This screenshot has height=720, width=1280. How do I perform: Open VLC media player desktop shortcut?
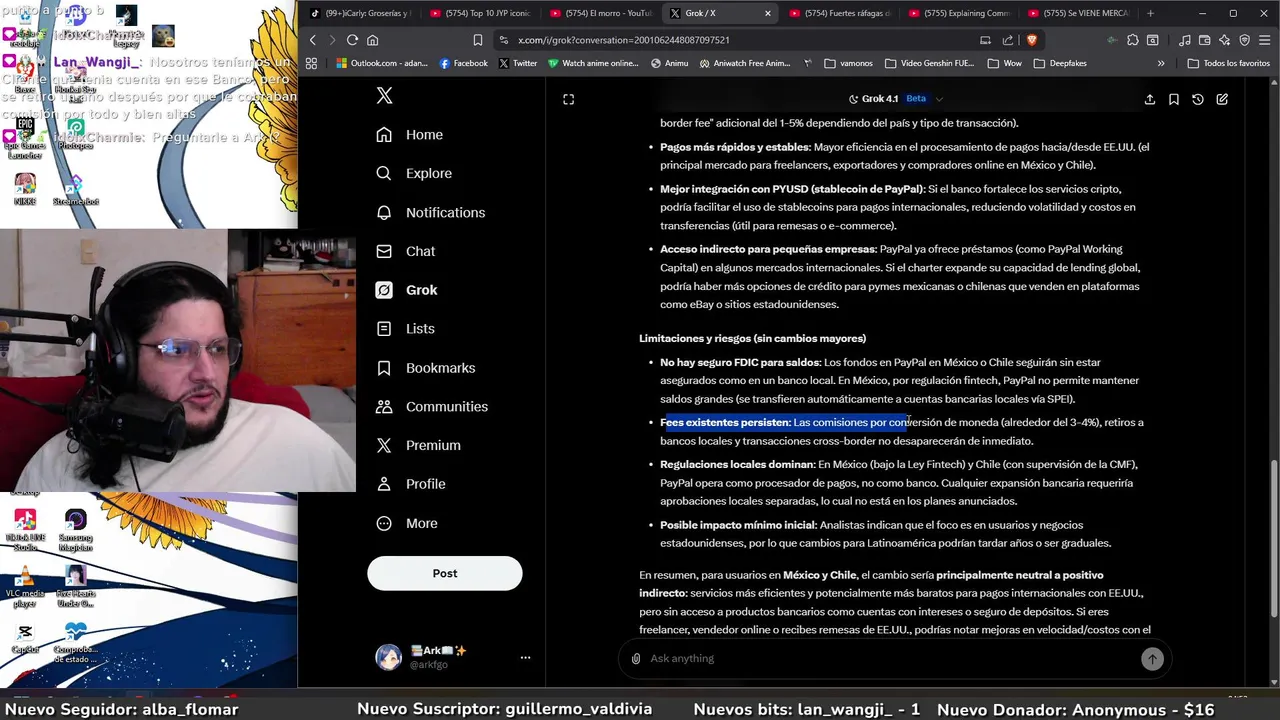click(x=25, y=585)
